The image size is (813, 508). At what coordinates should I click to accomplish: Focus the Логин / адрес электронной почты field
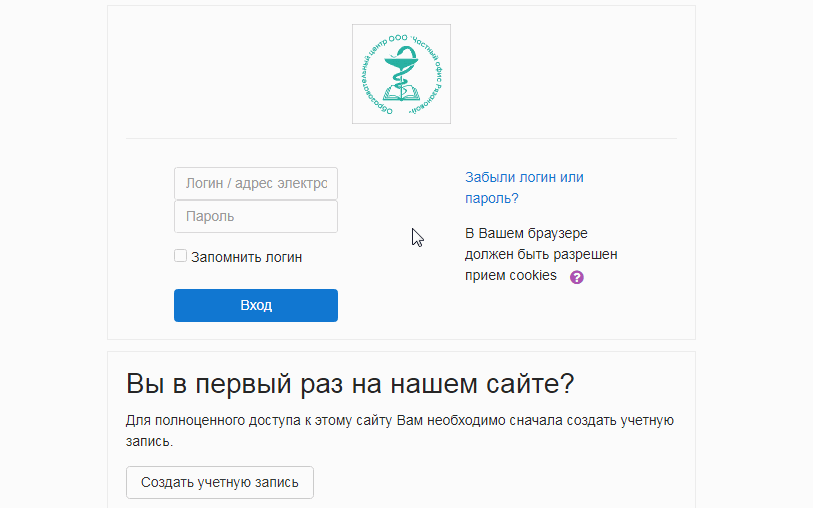[x=256, y=184]
